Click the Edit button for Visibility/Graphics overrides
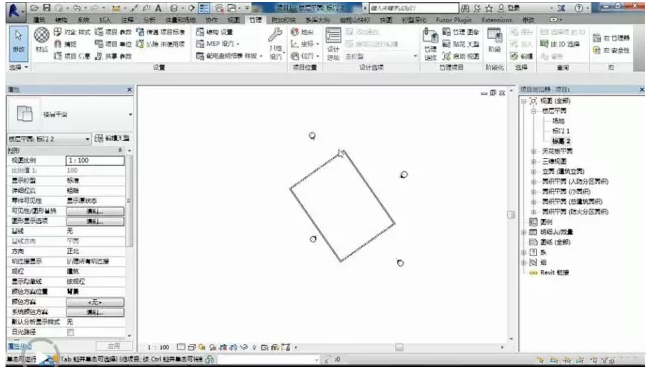 point(95,211)
